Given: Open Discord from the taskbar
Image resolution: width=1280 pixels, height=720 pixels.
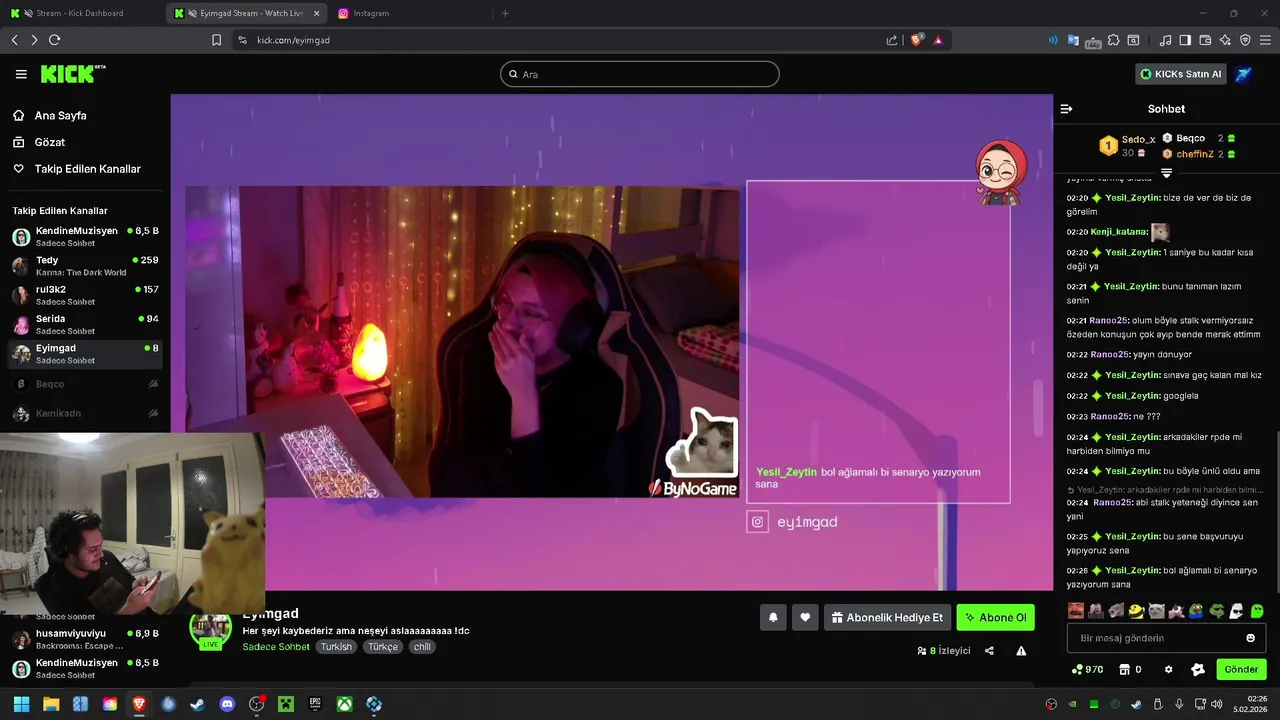Looking at the screenshot, I should coord(227,704).
